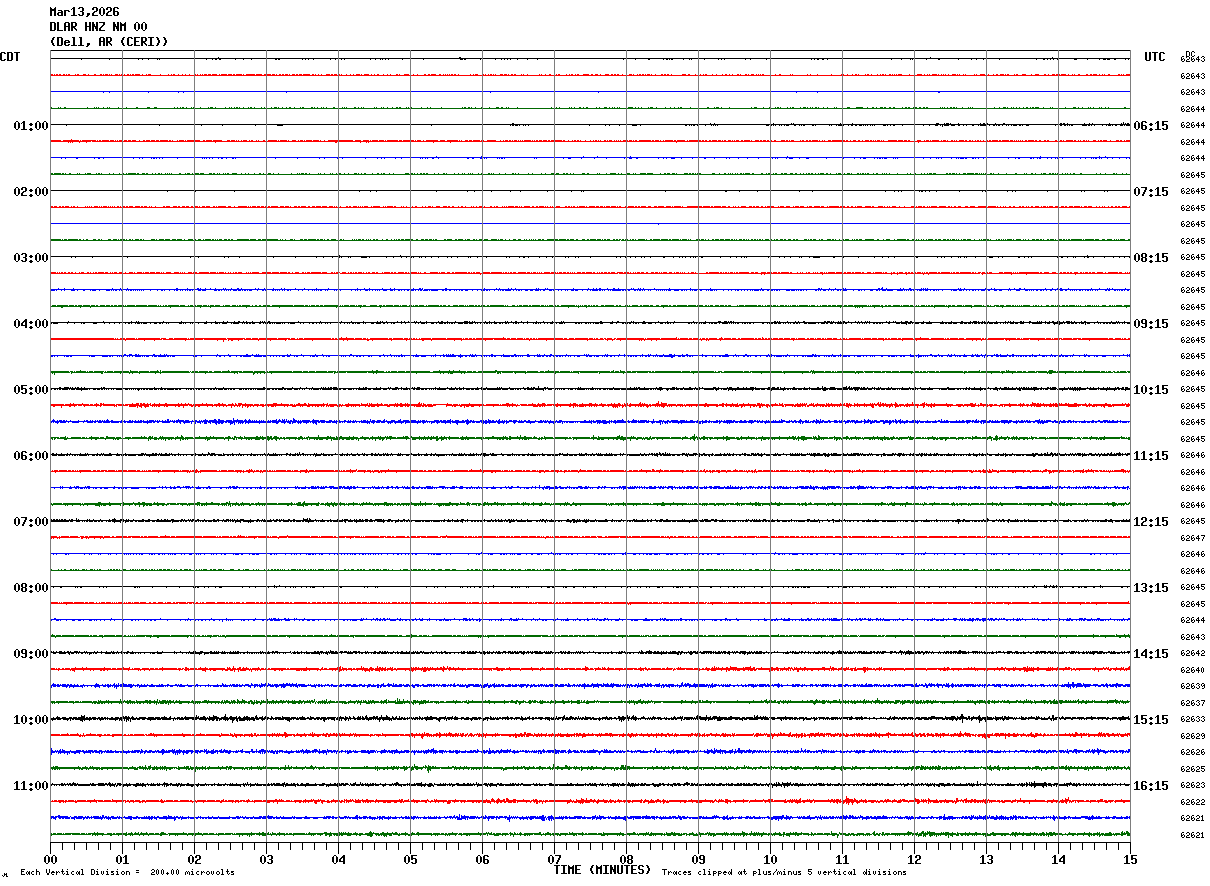Image resolution: width=1210 pixels, height=886 pixels.
Task: Select the 11:00 CDT time label
Action: (31, 786)
